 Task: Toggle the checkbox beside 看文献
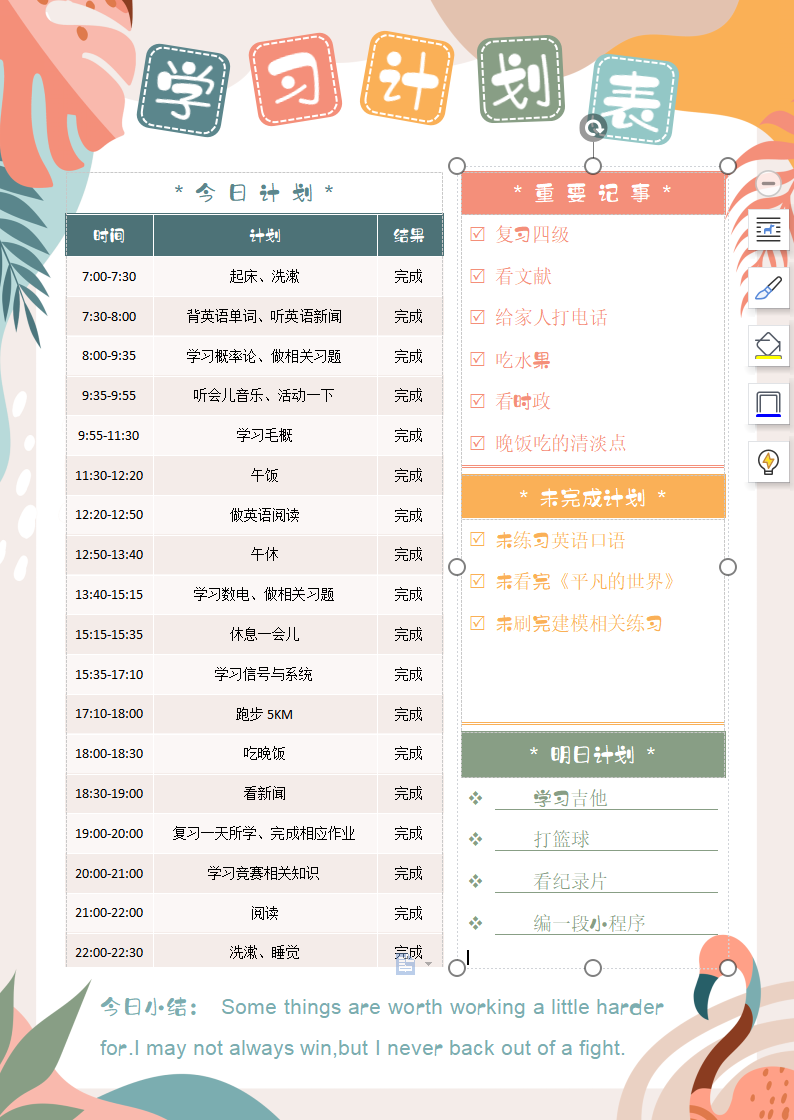(x=477, y=276)
